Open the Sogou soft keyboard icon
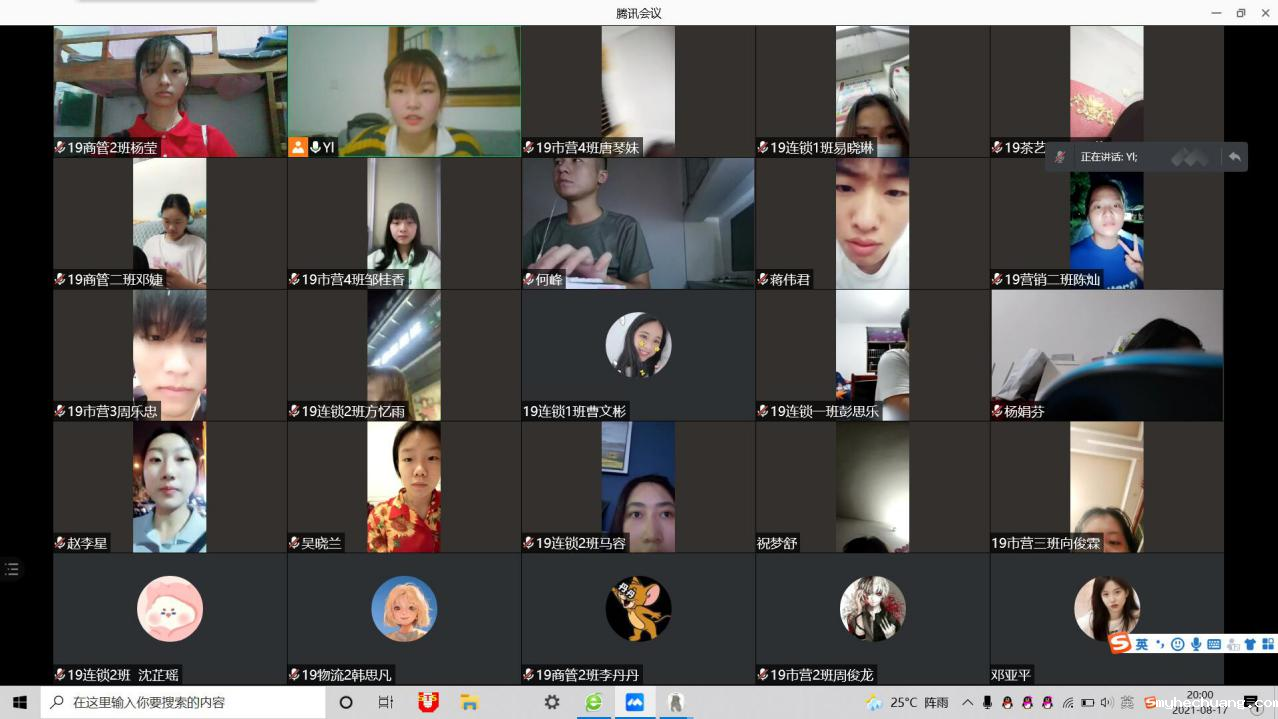 click(1214, 644)
